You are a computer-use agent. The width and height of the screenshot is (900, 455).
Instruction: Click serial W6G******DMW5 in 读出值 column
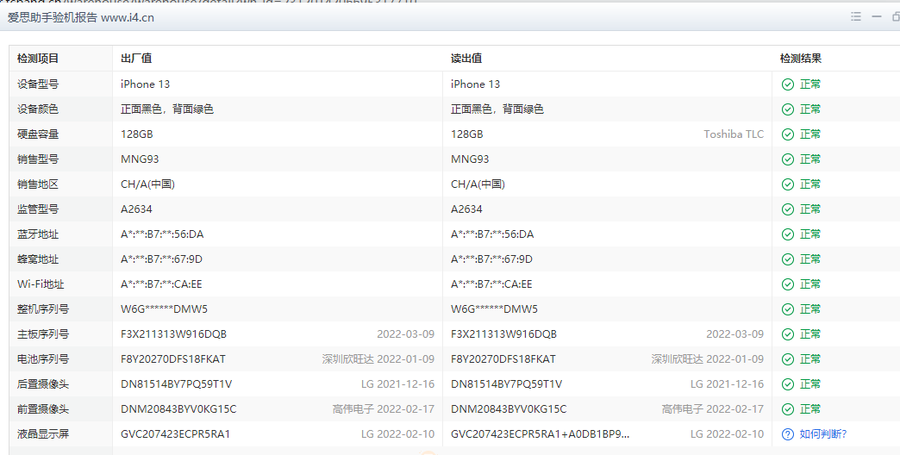494,309
